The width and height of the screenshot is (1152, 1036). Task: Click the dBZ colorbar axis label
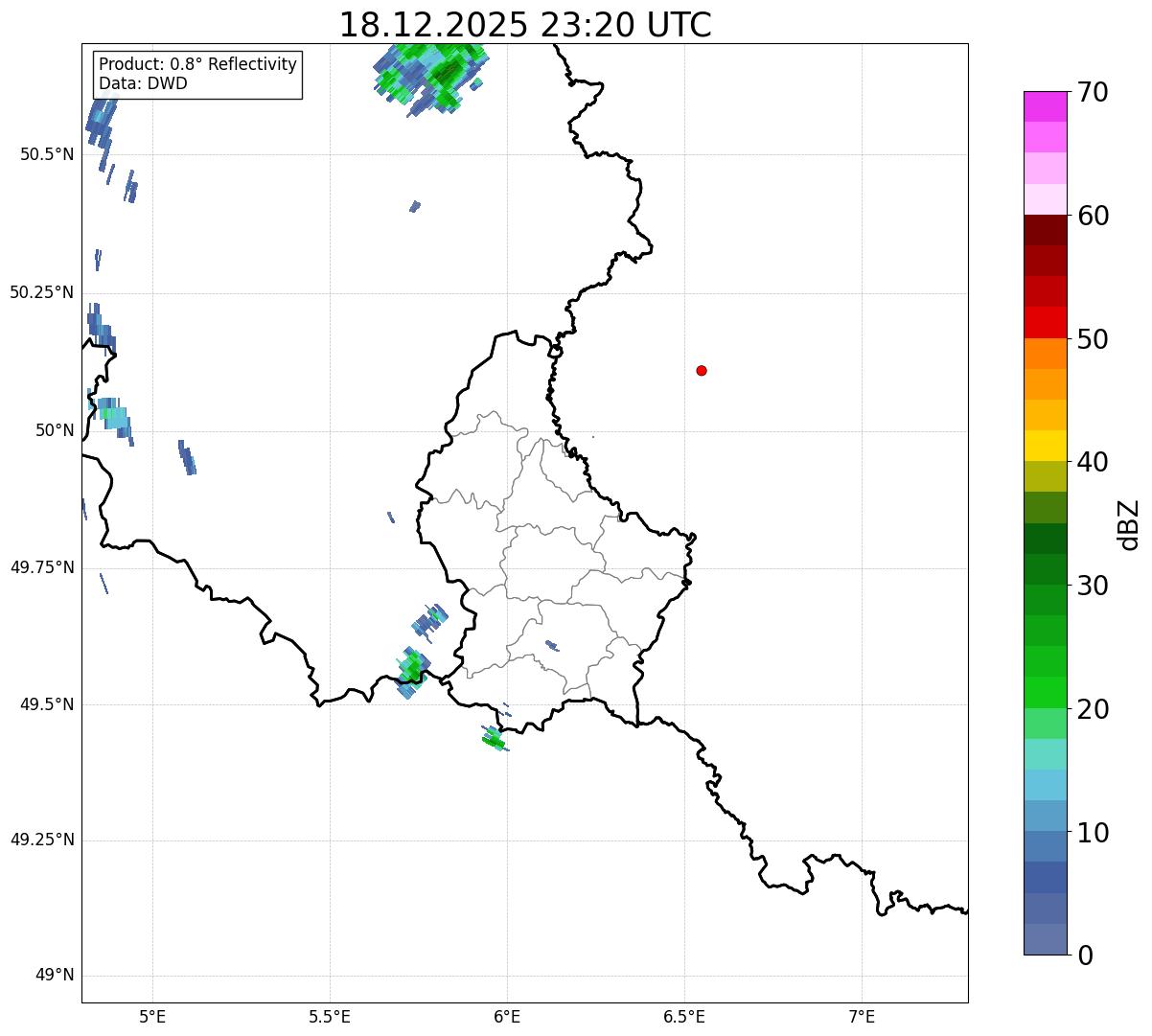1129,524
